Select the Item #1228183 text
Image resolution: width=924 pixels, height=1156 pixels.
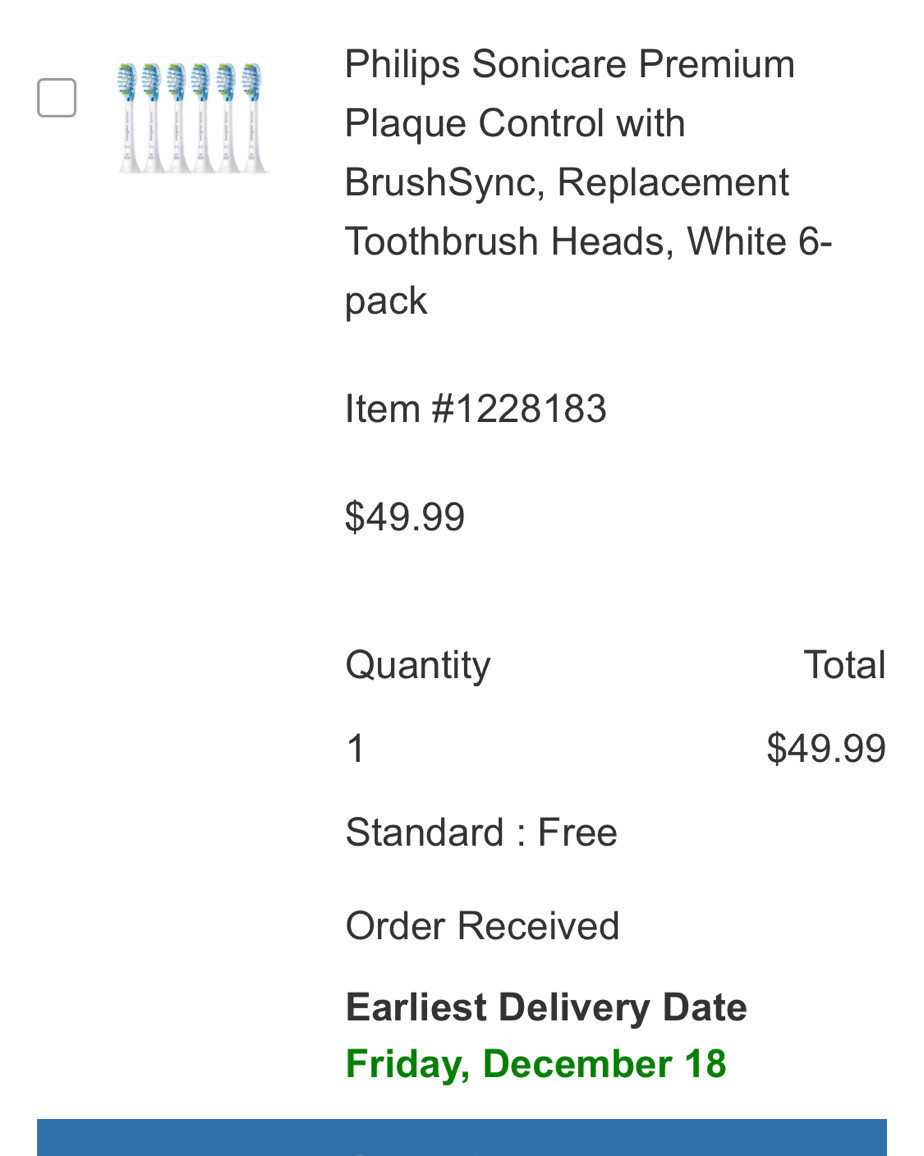476,408
